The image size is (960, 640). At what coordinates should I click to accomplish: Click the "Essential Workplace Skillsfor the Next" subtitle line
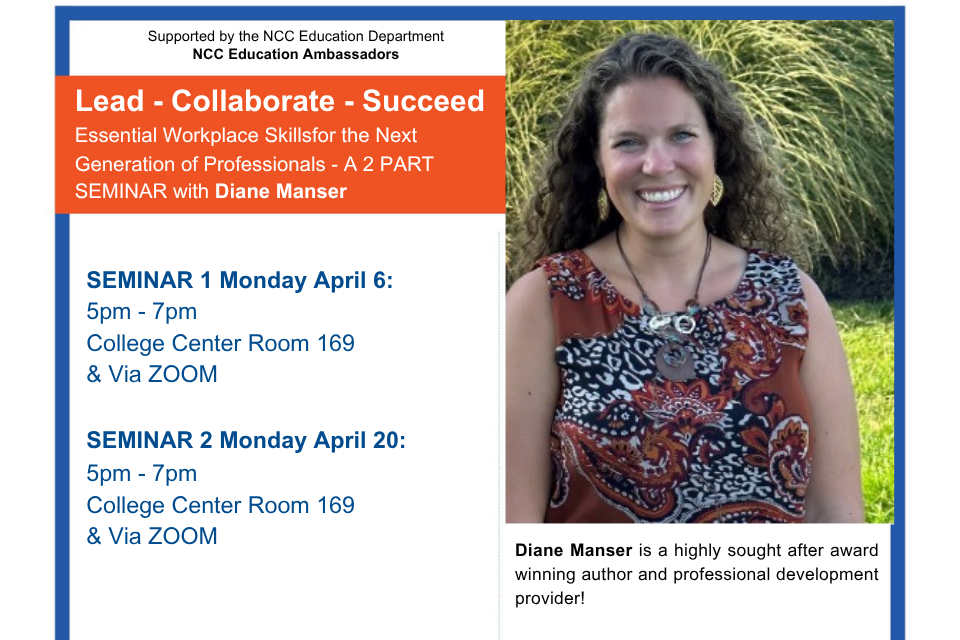(x=246, y=135)
